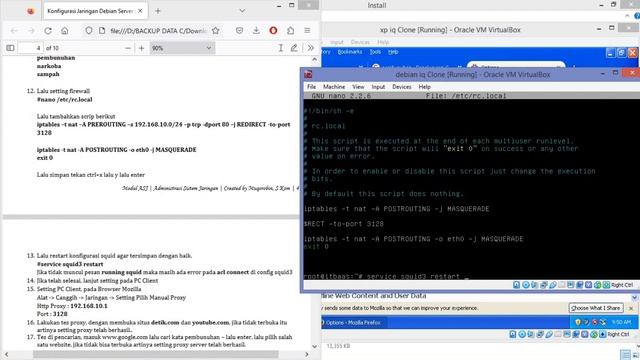640x360 pixels.
Task: Click the PDF horizontal scrollbar
Action: pyautogui.click(x=156, y=354)
